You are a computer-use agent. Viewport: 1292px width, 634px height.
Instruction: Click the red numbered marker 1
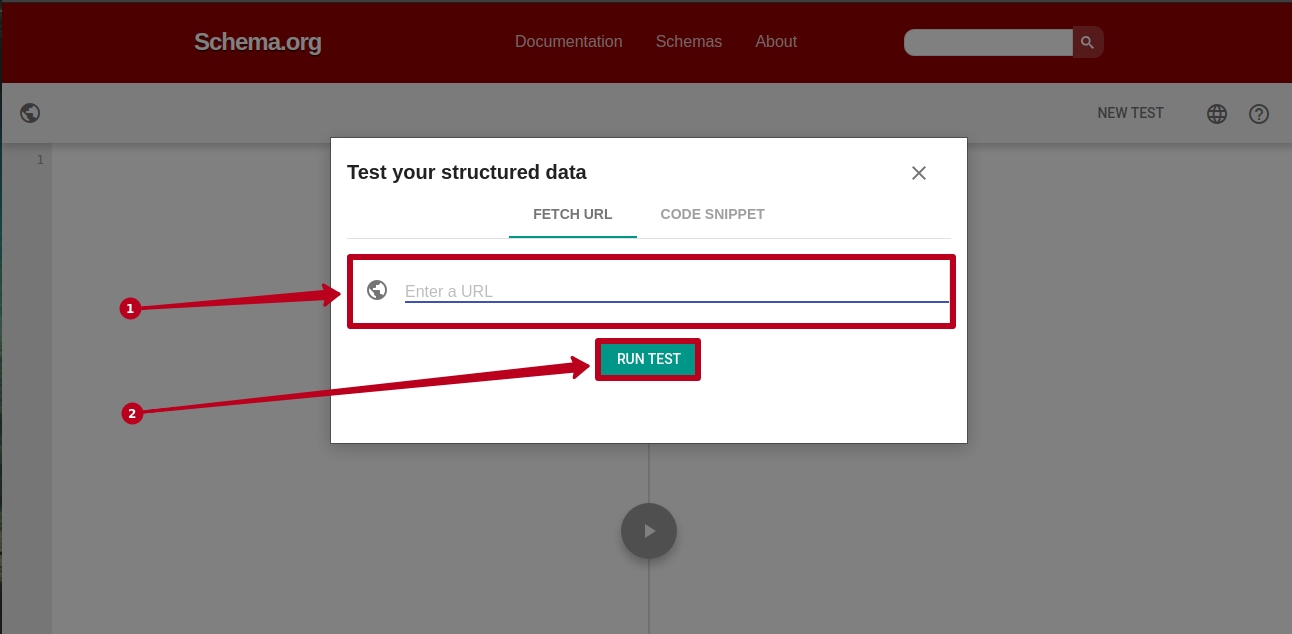click(x=129, y=309)
